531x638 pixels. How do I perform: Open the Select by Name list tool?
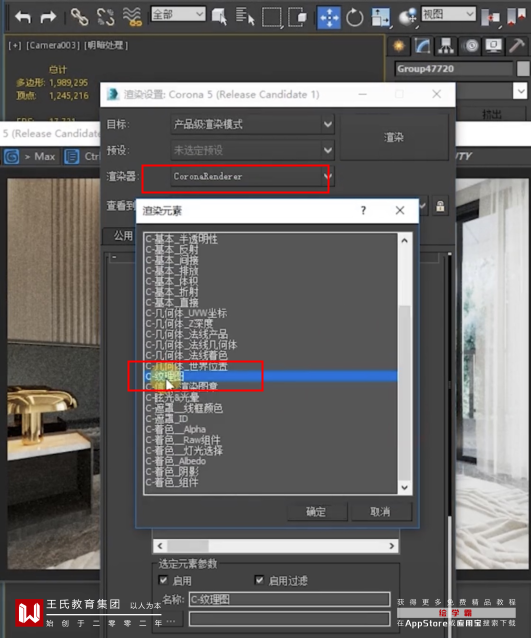coord(245,17)
